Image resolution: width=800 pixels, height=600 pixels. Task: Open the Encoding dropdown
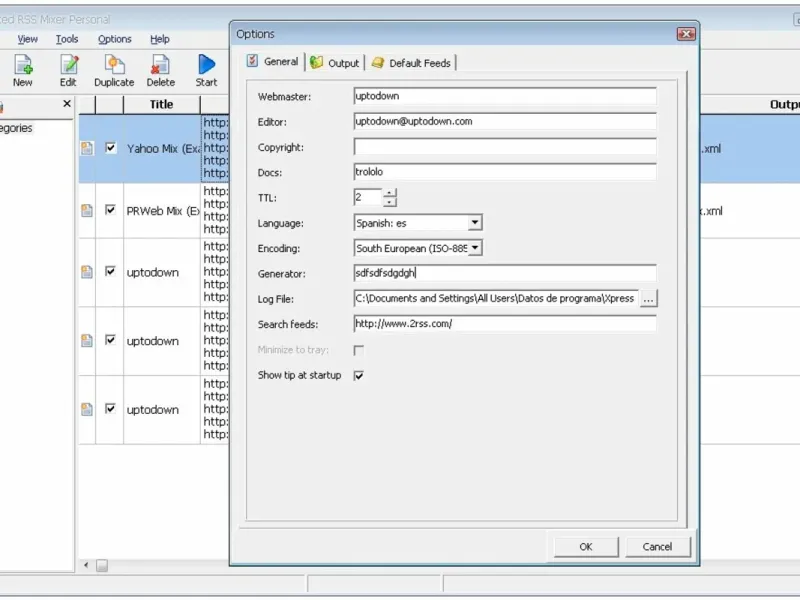474,248
